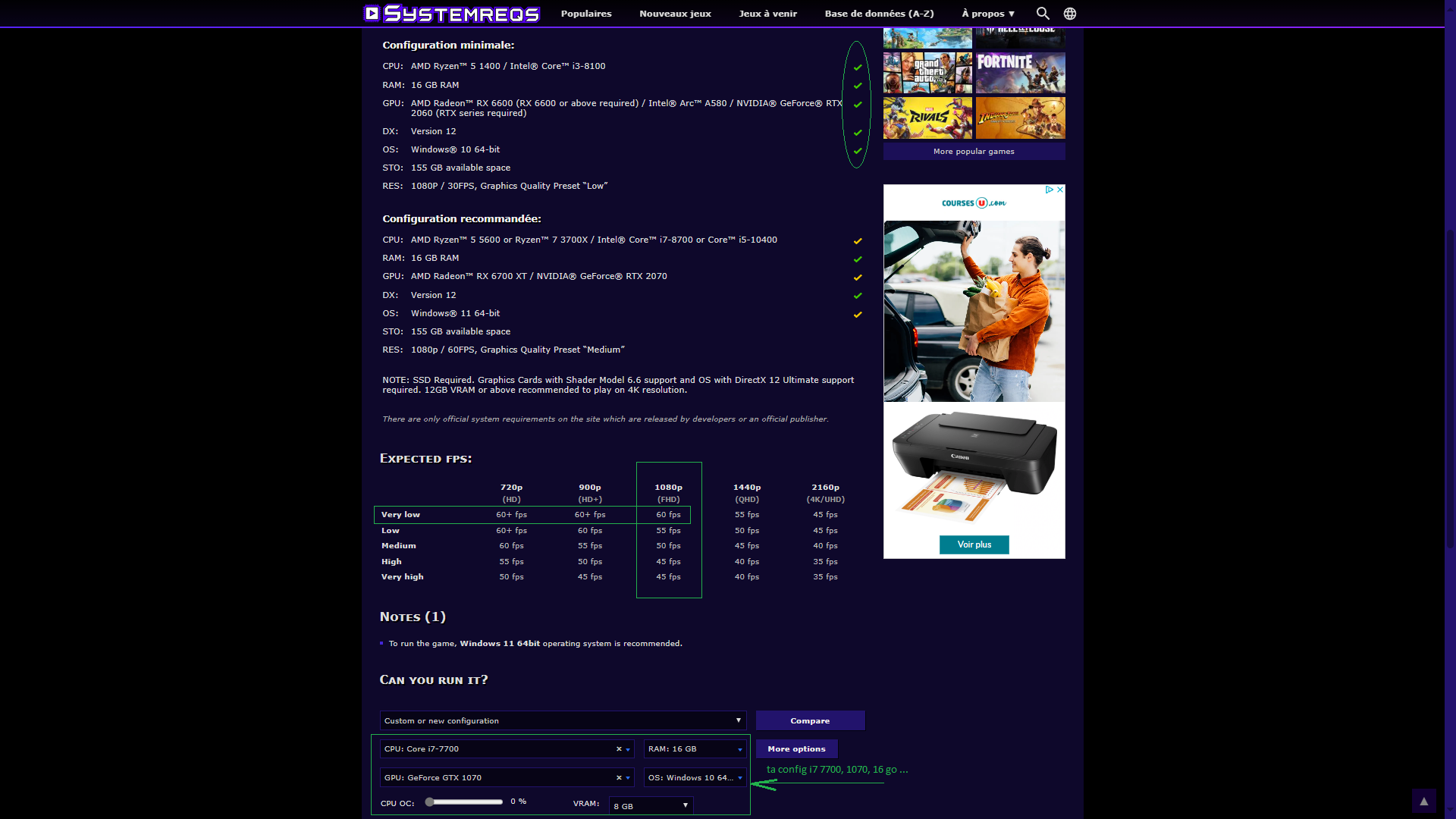Clear the GPU GeForce GTX 1070 selection

click(x=619, y=778)
